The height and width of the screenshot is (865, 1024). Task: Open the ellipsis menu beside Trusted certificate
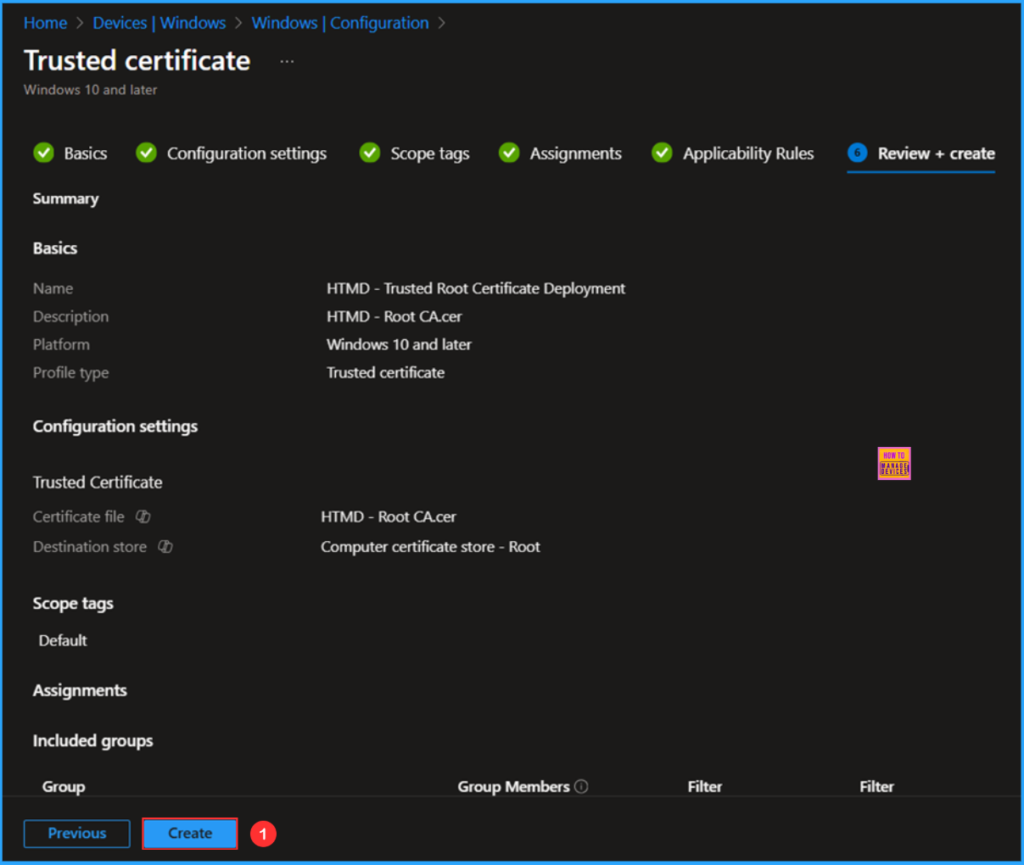coord(287,61)
